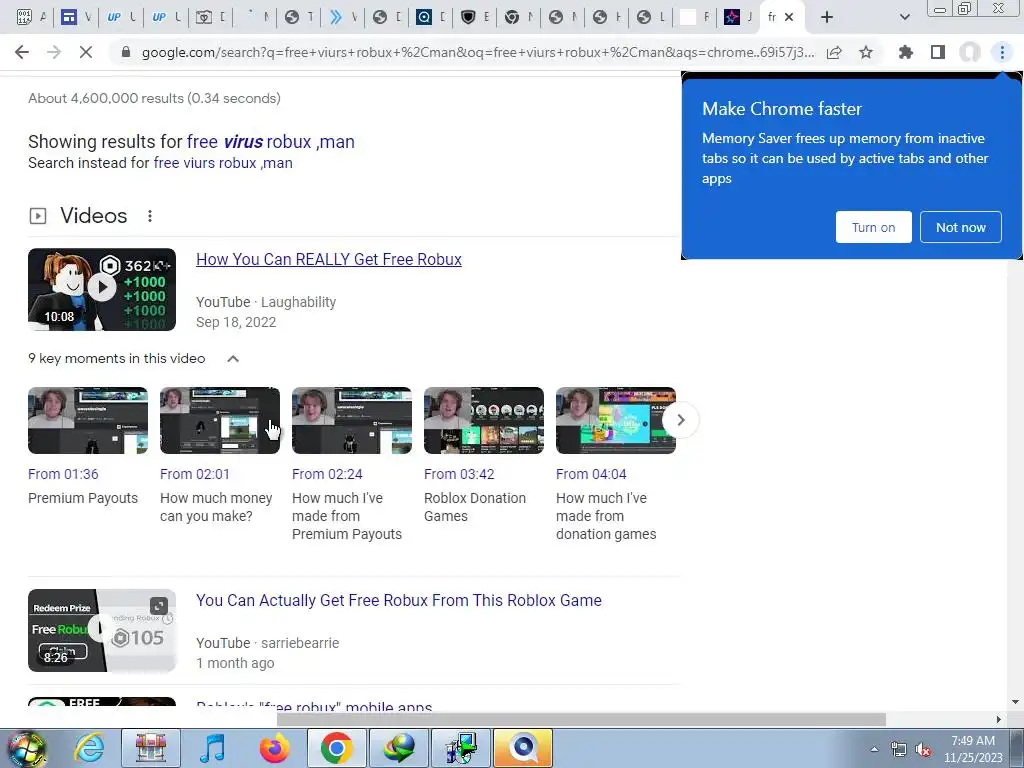Open 'How You Can REALLY Get Free Robux'
Viewport: 1024px width, 768px height.
coord(328,259)
